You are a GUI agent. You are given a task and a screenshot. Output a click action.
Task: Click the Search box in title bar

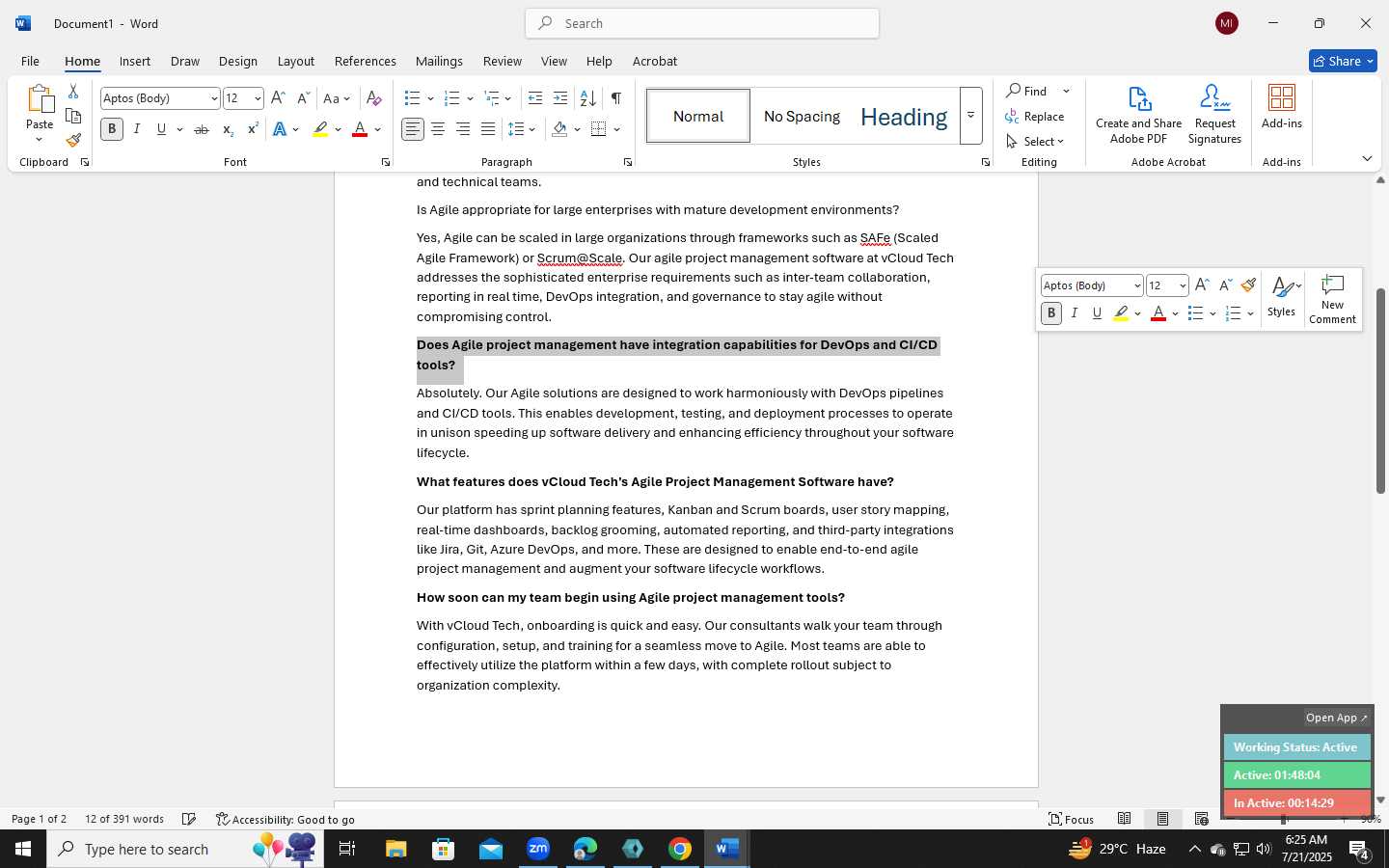tap(702, 23)
